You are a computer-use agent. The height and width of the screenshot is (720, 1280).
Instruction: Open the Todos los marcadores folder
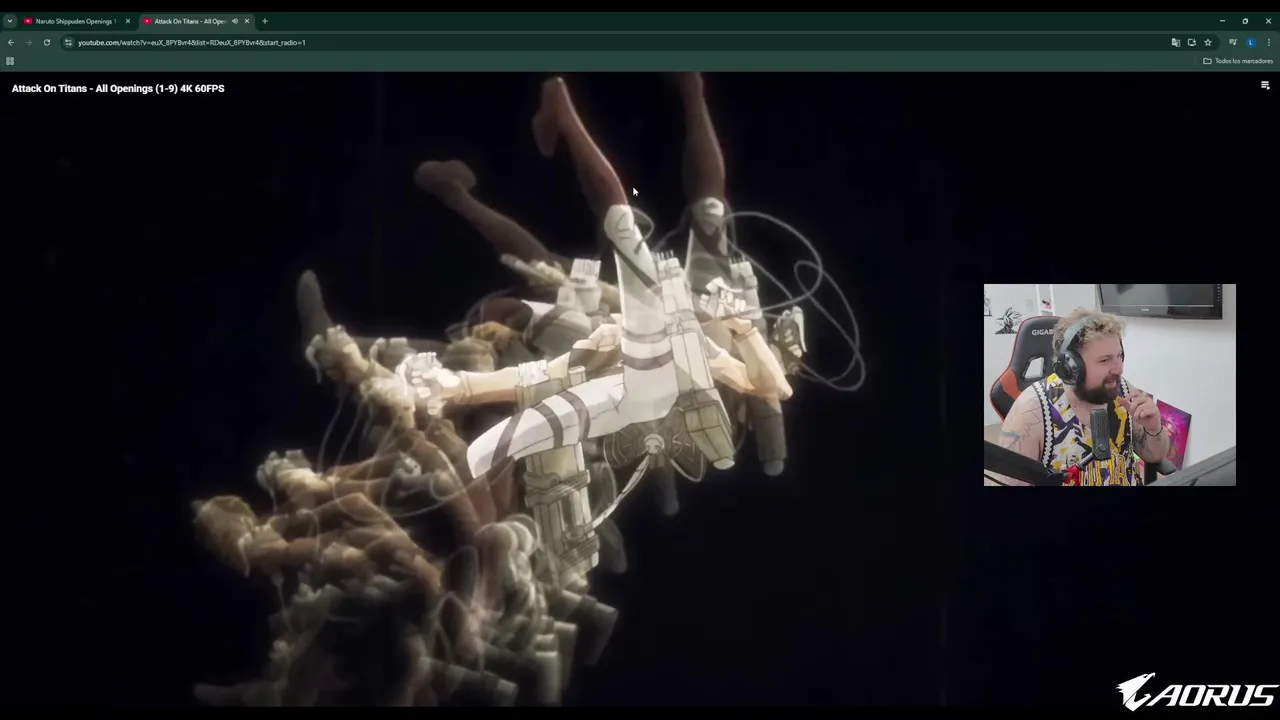click(1237, 61)
